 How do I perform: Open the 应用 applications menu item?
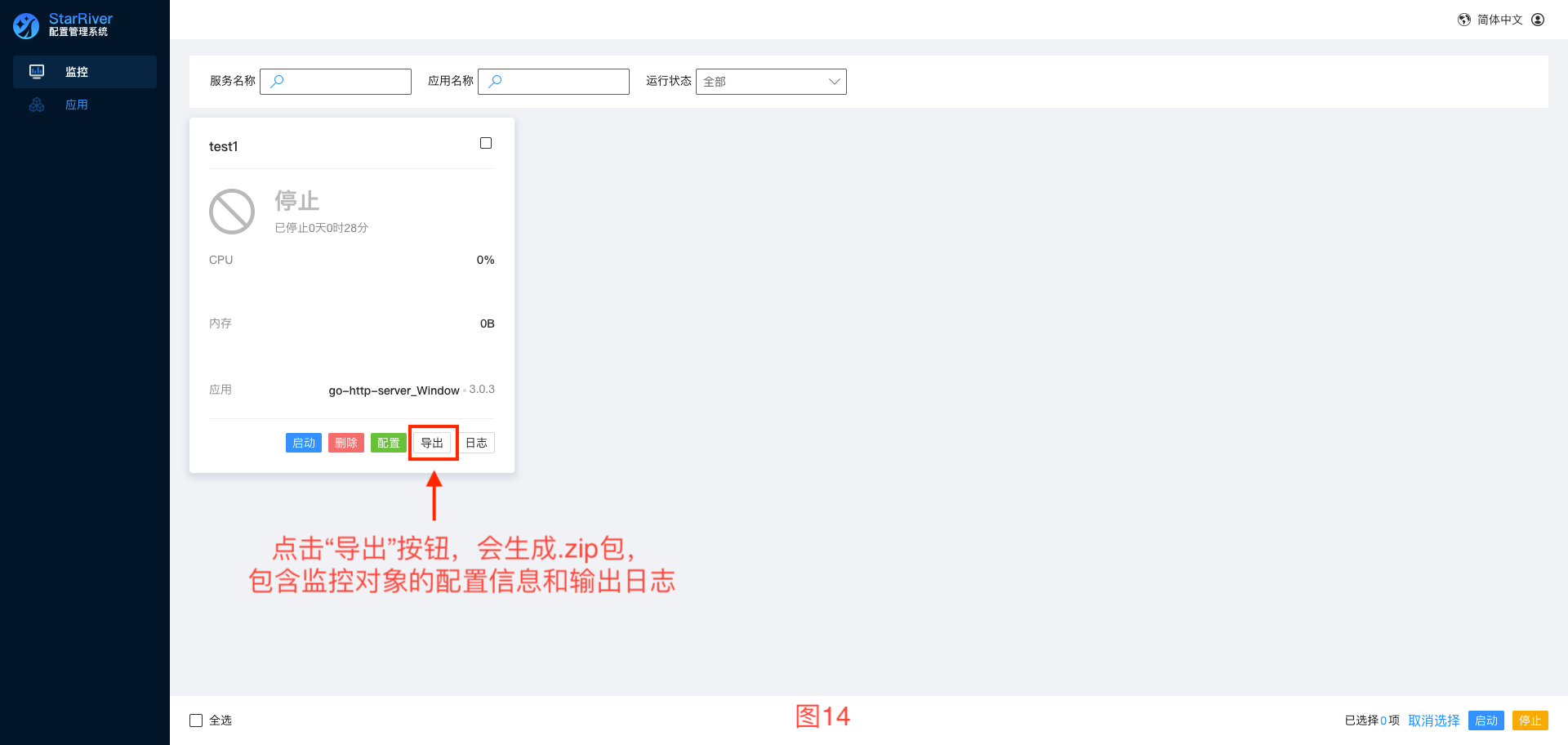pos(85,105)
